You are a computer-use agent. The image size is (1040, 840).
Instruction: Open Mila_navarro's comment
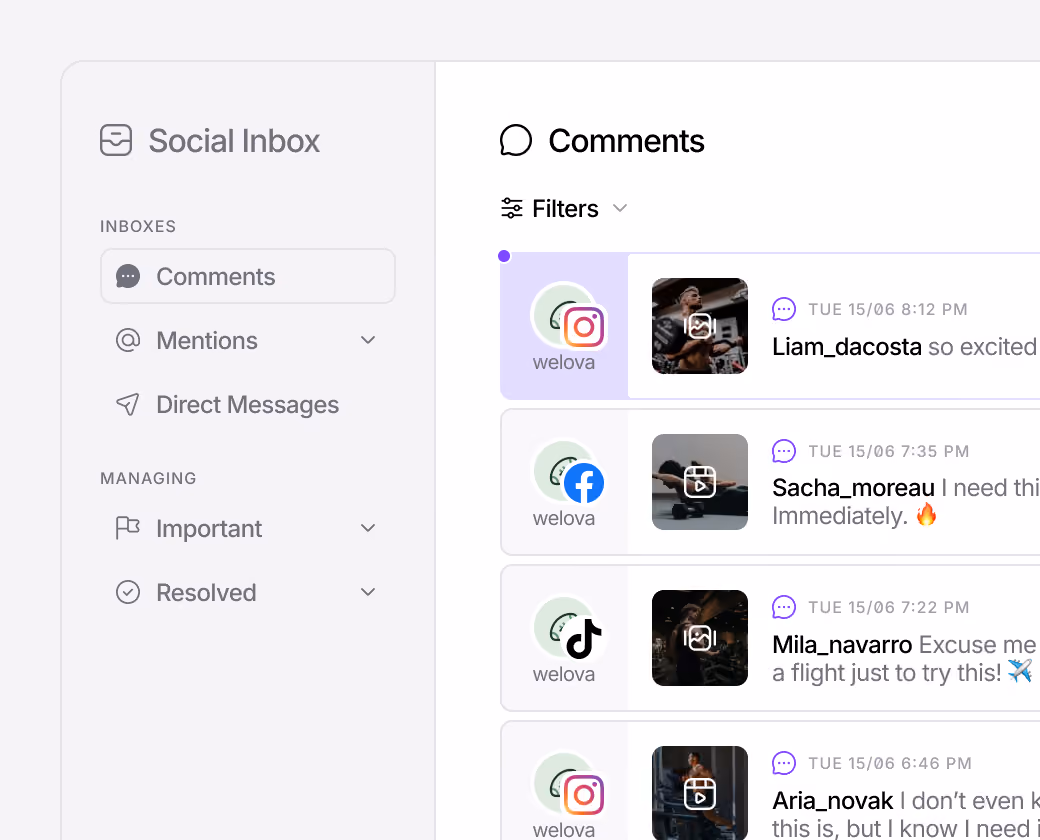[770, 638]
